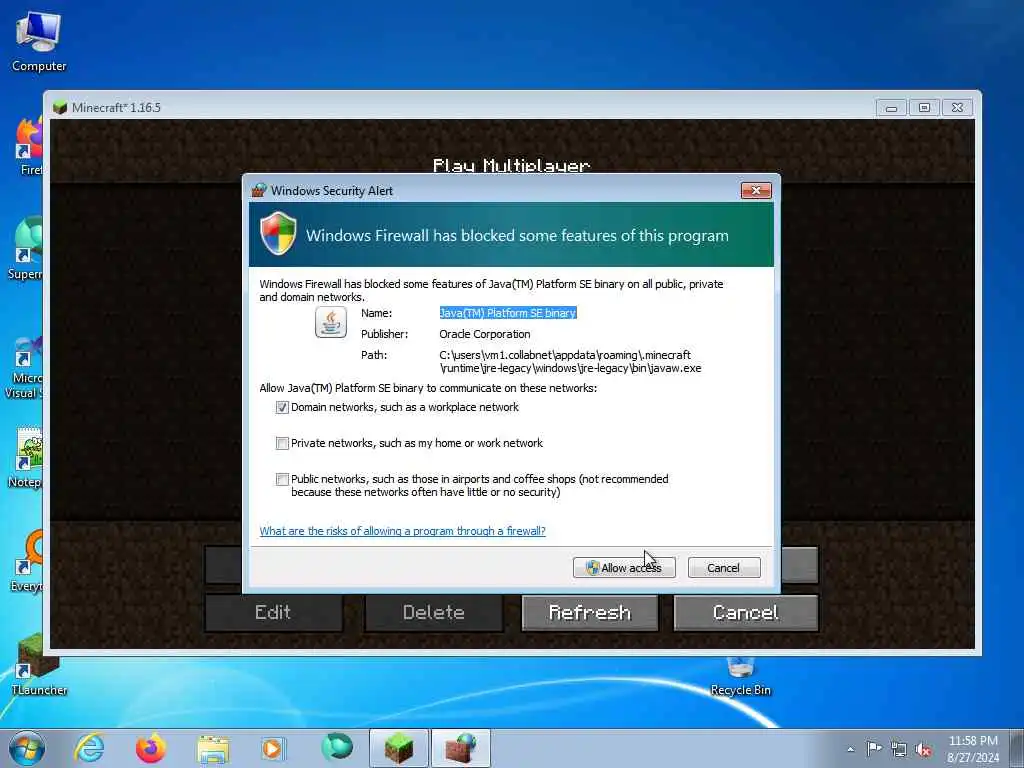Open the firewall risks help link

click(402, 531)
